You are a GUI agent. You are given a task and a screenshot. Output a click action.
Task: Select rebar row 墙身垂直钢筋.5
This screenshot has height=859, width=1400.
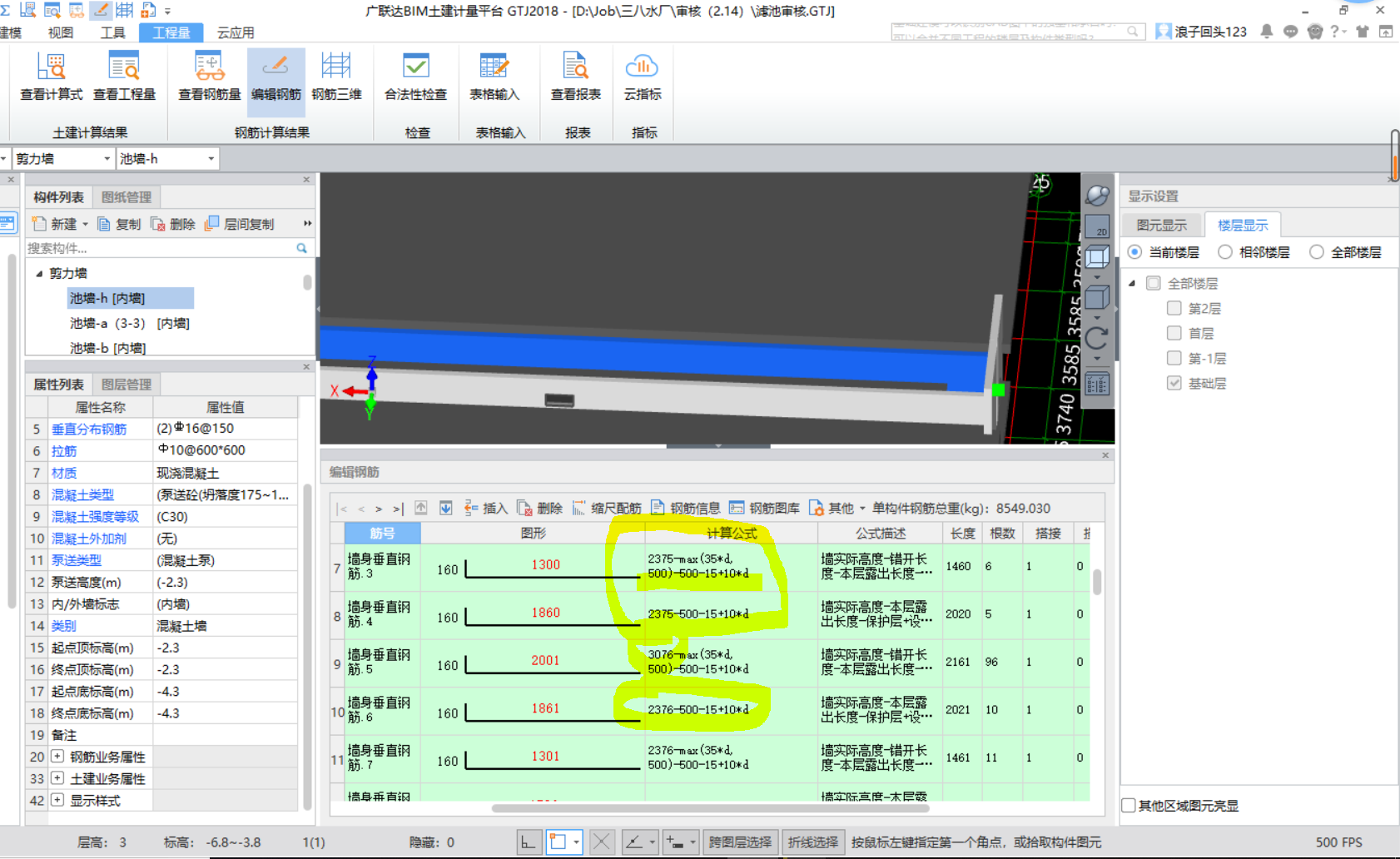point(709,663)
